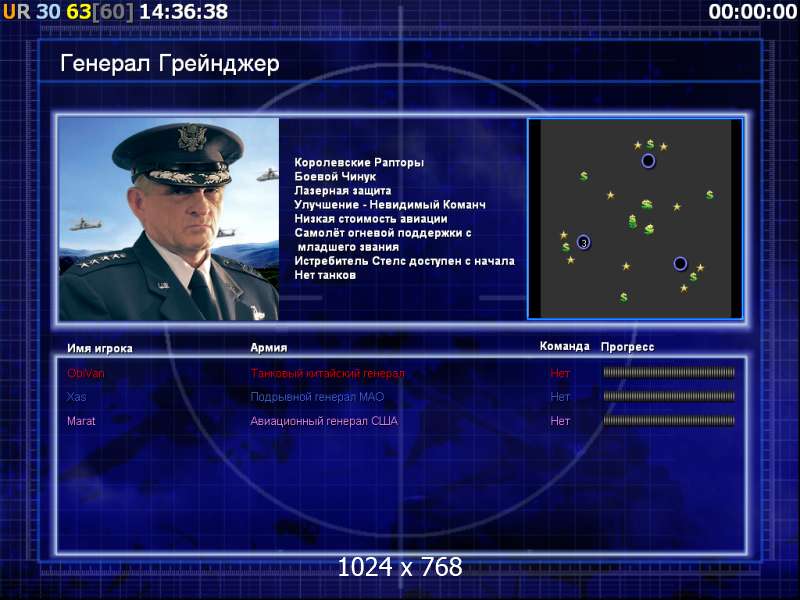Click star above the dollar beside position 3
This screenshot has height=600, width=800.
[x=563, y=235]
